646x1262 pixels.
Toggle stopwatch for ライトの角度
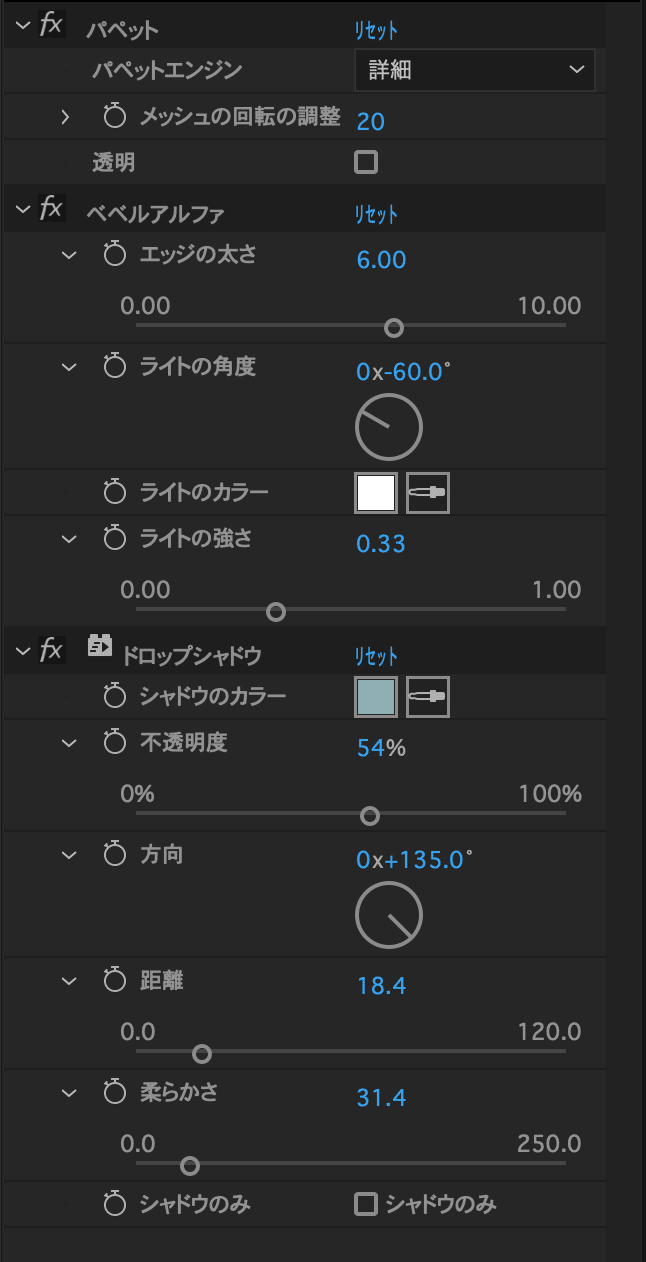pos(115,367)
